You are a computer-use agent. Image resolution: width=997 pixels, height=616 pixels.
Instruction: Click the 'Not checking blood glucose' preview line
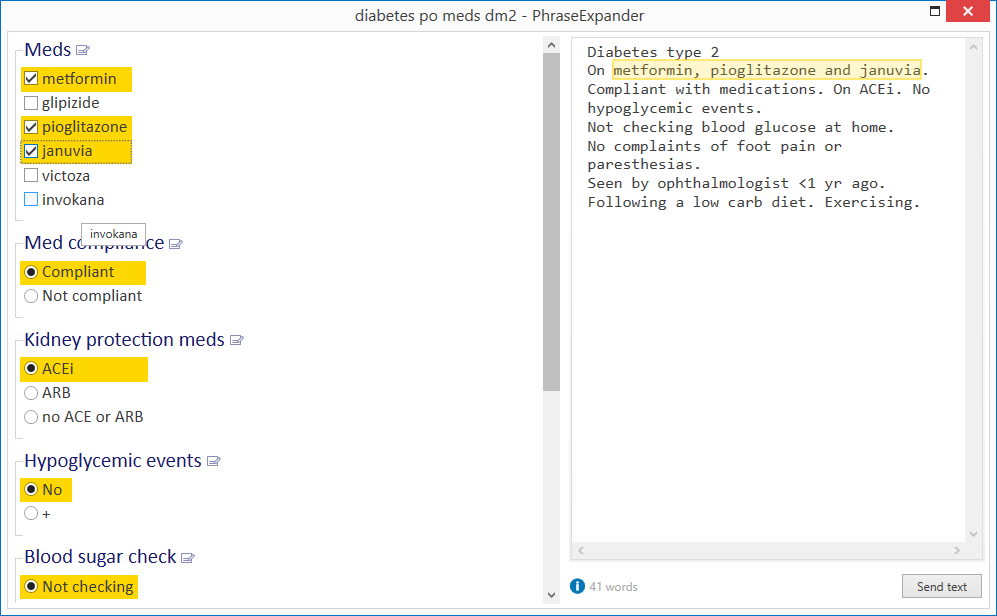tap(740, 127)
